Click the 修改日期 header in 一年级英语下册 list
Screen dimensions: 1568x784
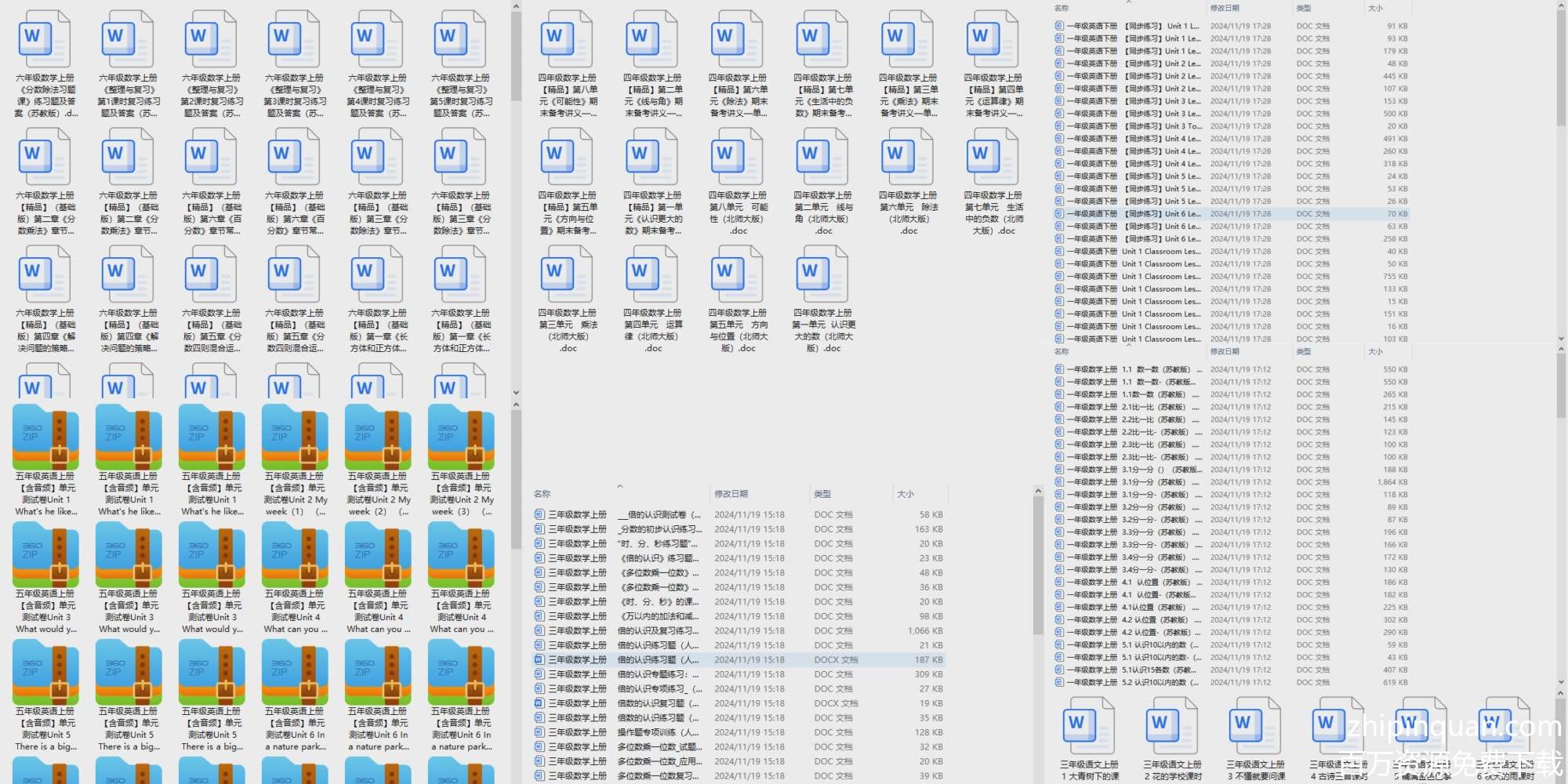point(1225,9)
